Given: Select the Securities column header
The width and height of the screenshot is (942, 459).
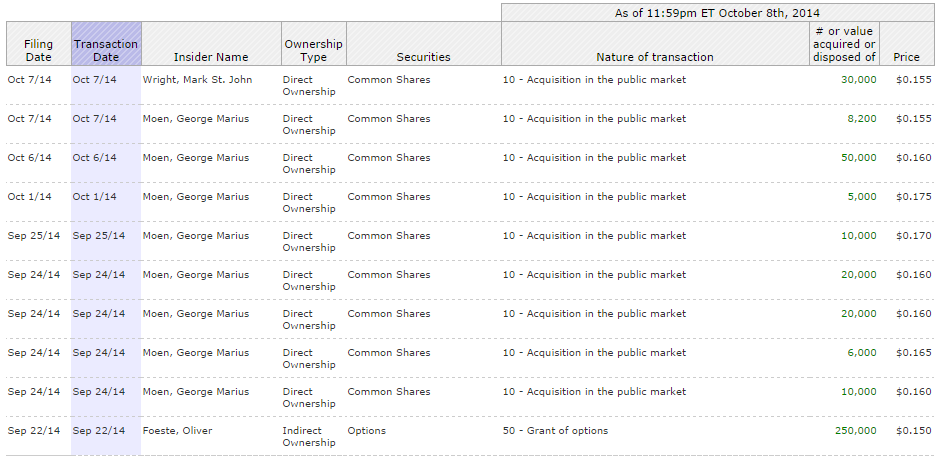Looking at the screenshot, I should click(423, 57).
